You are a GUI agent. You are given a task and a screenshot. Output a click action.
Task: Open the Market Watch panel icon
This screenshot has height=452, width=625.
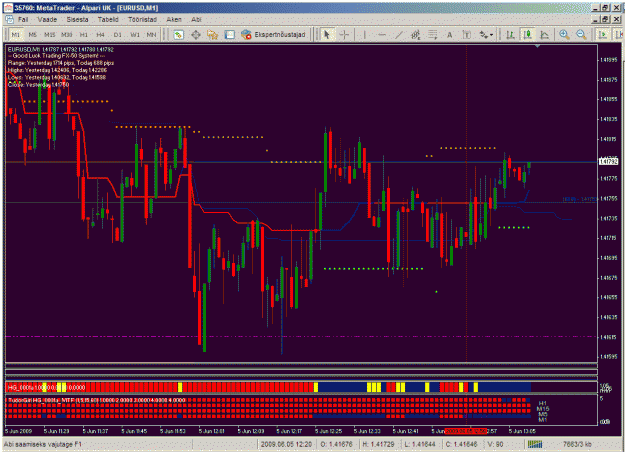178,35
